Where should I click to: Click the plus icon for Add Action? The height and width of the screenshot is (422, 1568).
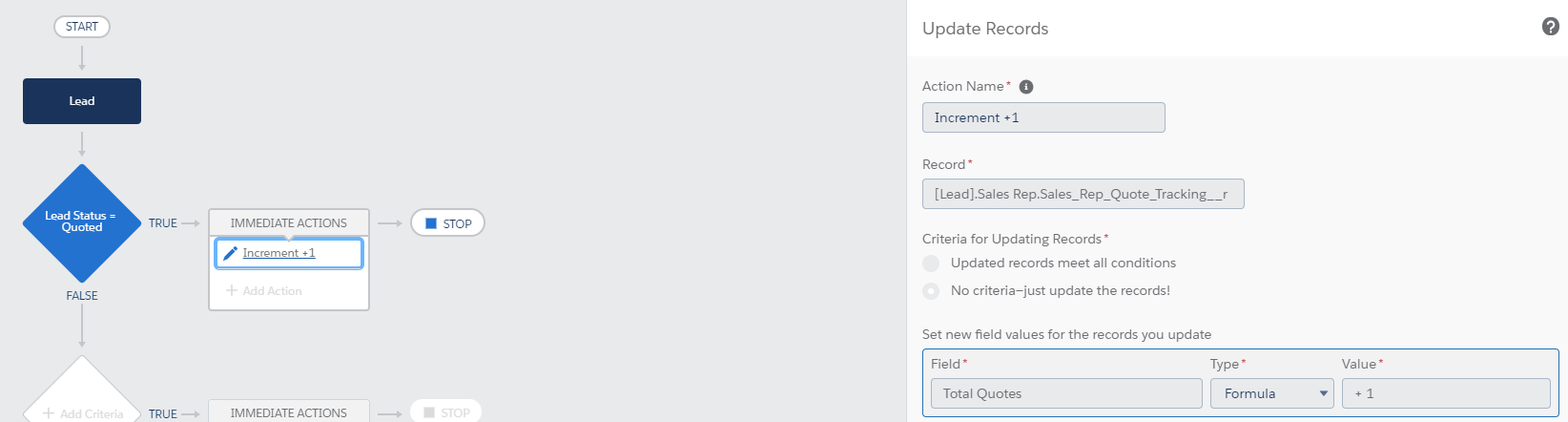click(x=231, y=290)
